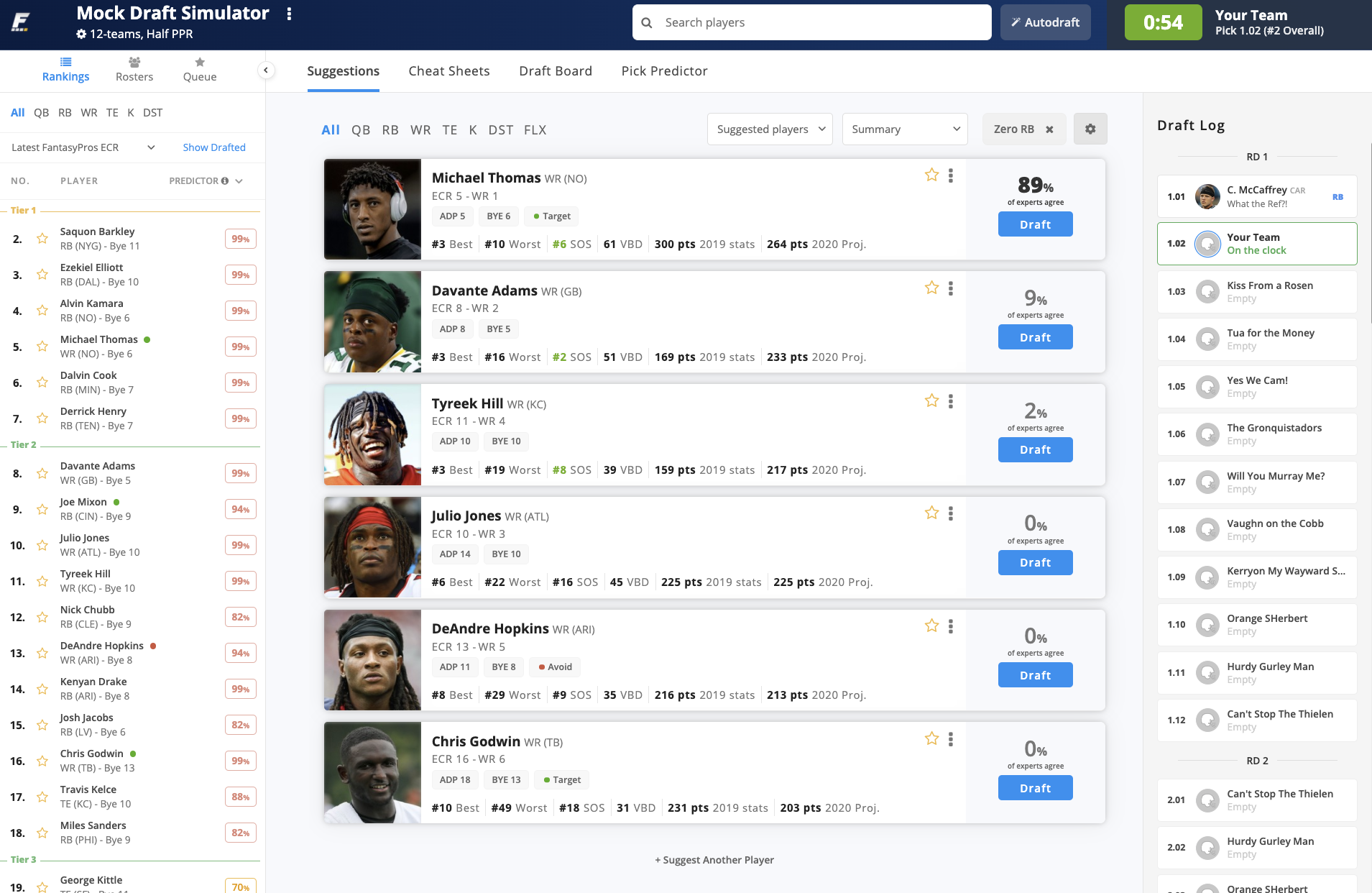Queue Travis Kelce with the star
The width and height of the screenshot is (1372, 893).
coord(42,797)
